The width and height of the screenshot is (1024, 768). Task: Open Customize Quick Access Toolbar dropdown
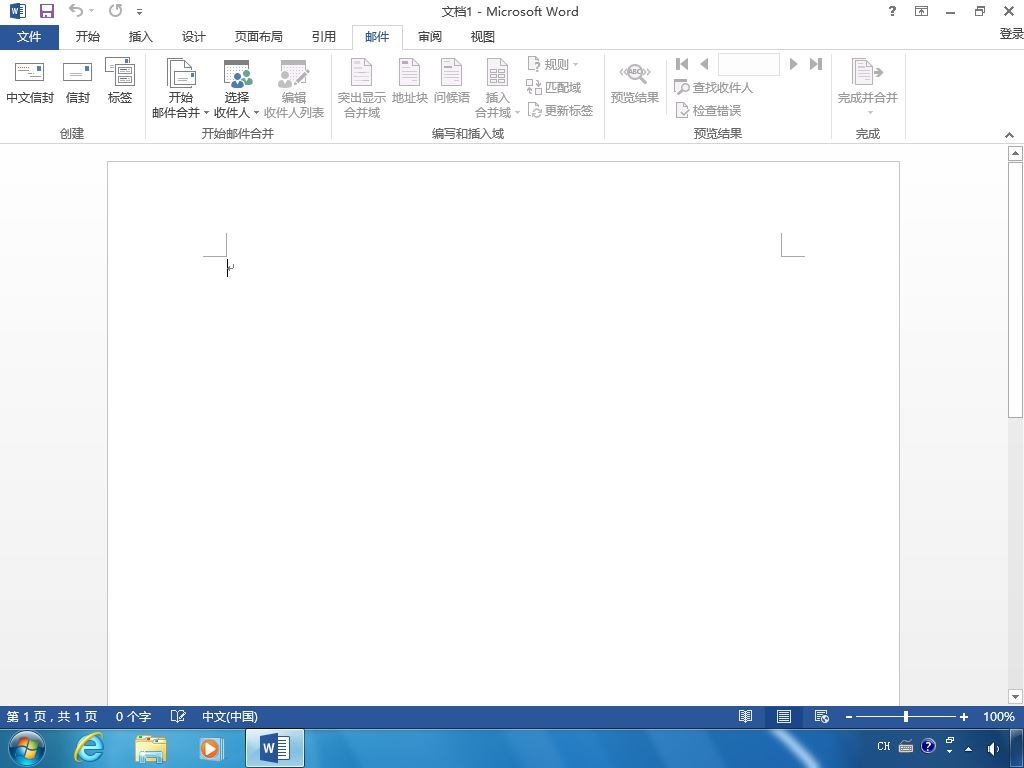[x=139, y=12]
